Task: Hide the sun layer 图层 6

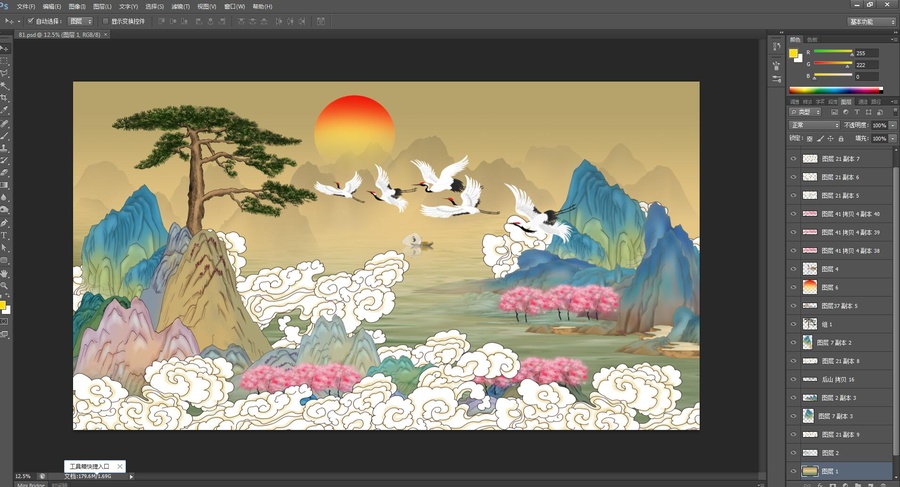Action: coord(794,287)
